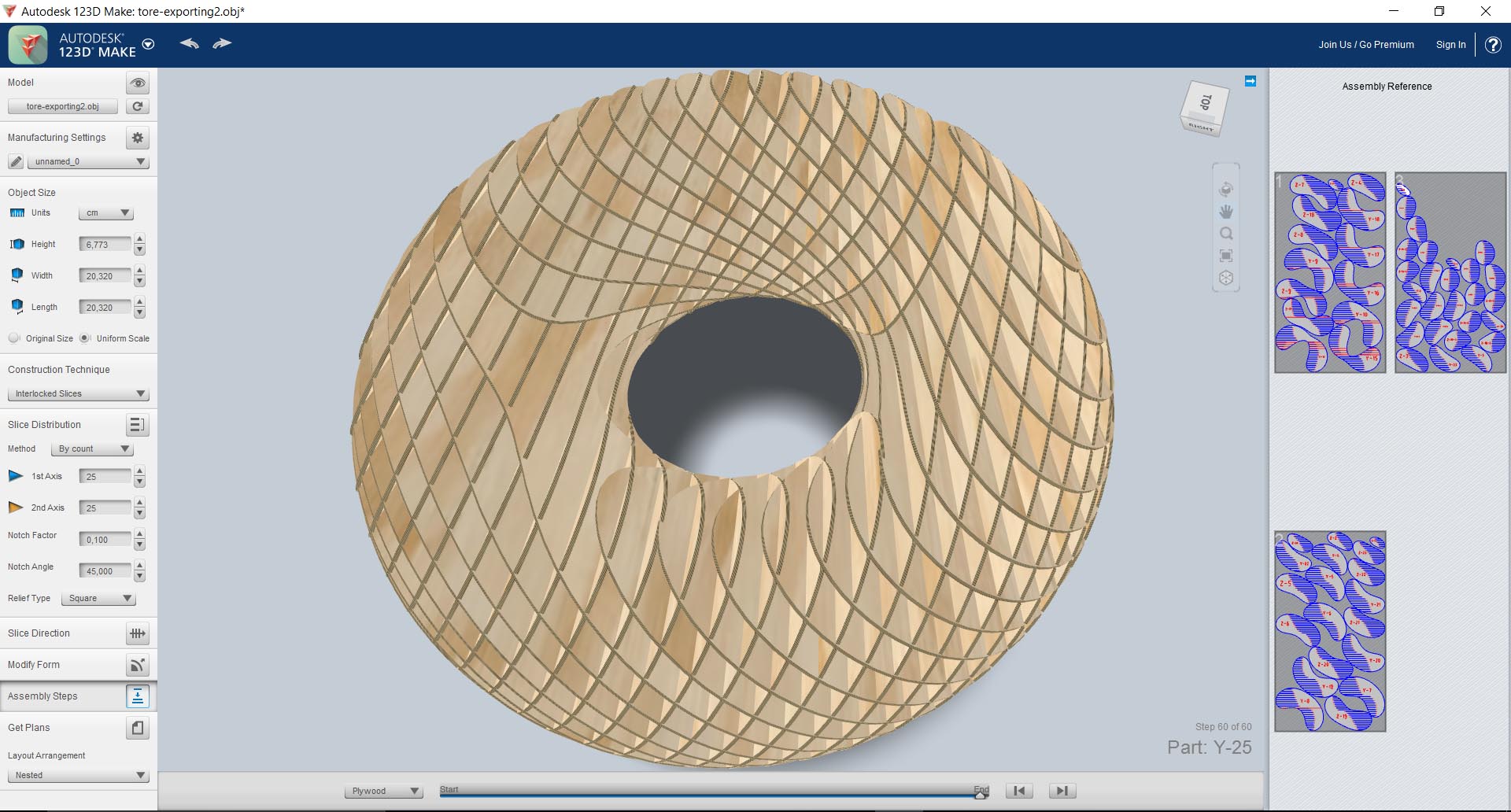Click the Units ruler icon
Viewport: 1511px width, 812px height.
coord(17,213)
